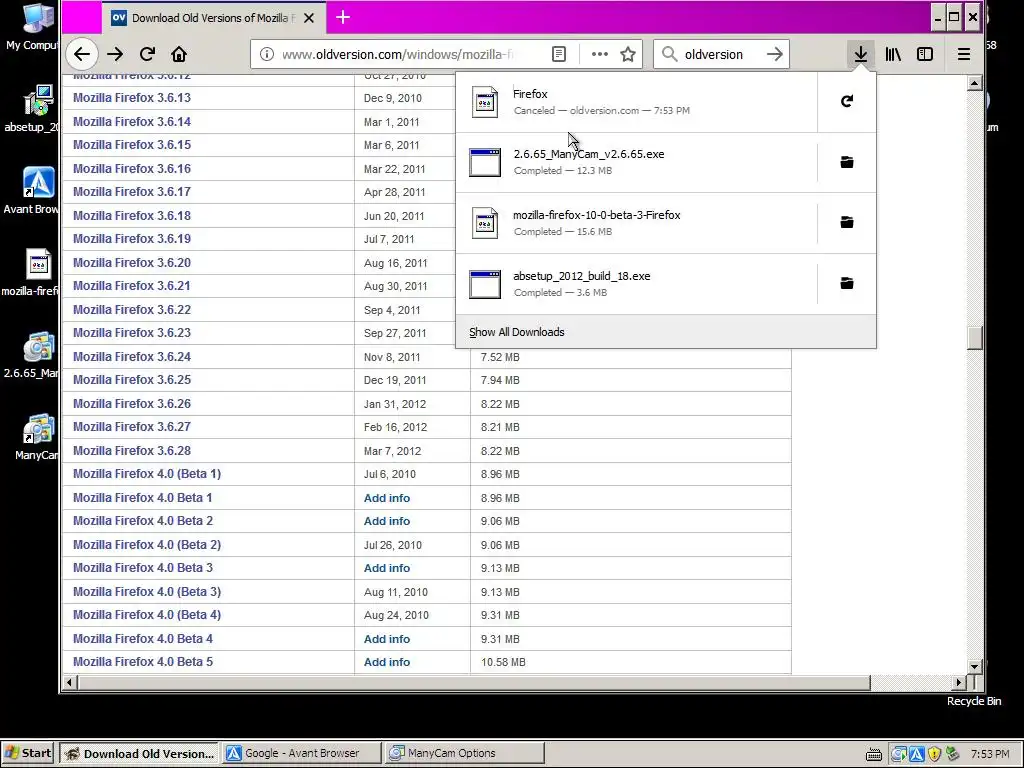Open containing folder for ManyCam download

click(847, 162)
